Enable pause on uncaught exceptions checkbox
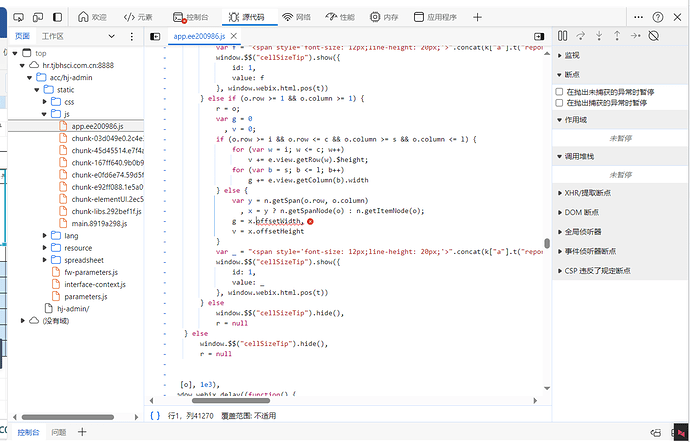Image resolution: width=690 pixels, height=442 pixels. pyautogui.click(x=560, y=91)
